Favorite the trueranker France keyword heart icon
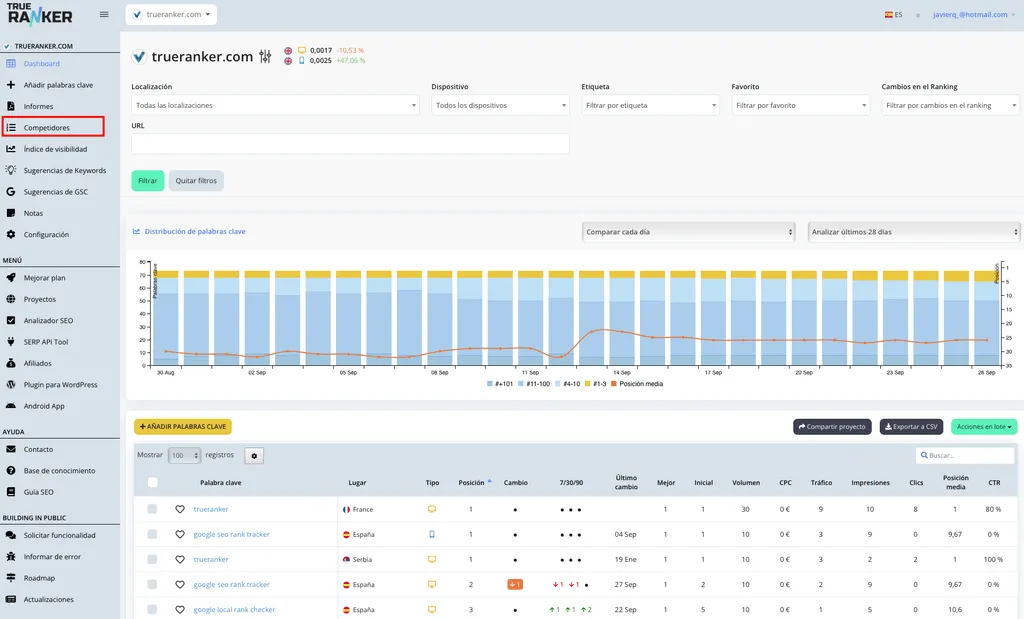 click(180, 509)
